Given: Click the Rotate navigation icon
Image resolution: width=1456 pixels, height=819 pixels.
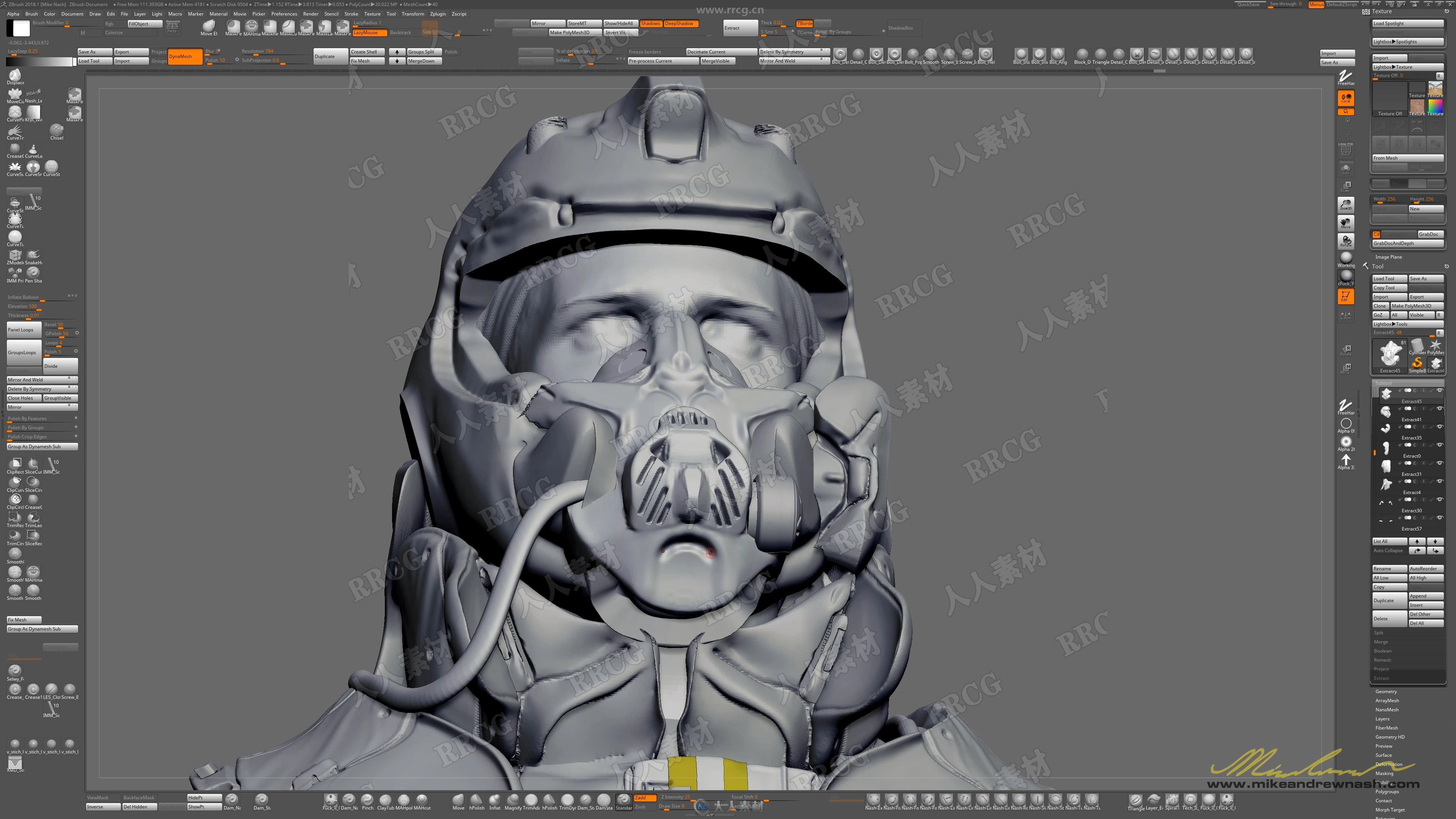Looking at the screenshot, I should click(x=1346, y=241).
